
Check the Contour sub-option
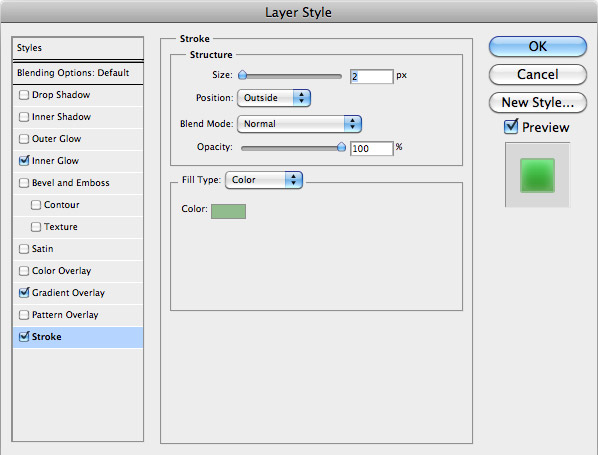click(36, 205)
